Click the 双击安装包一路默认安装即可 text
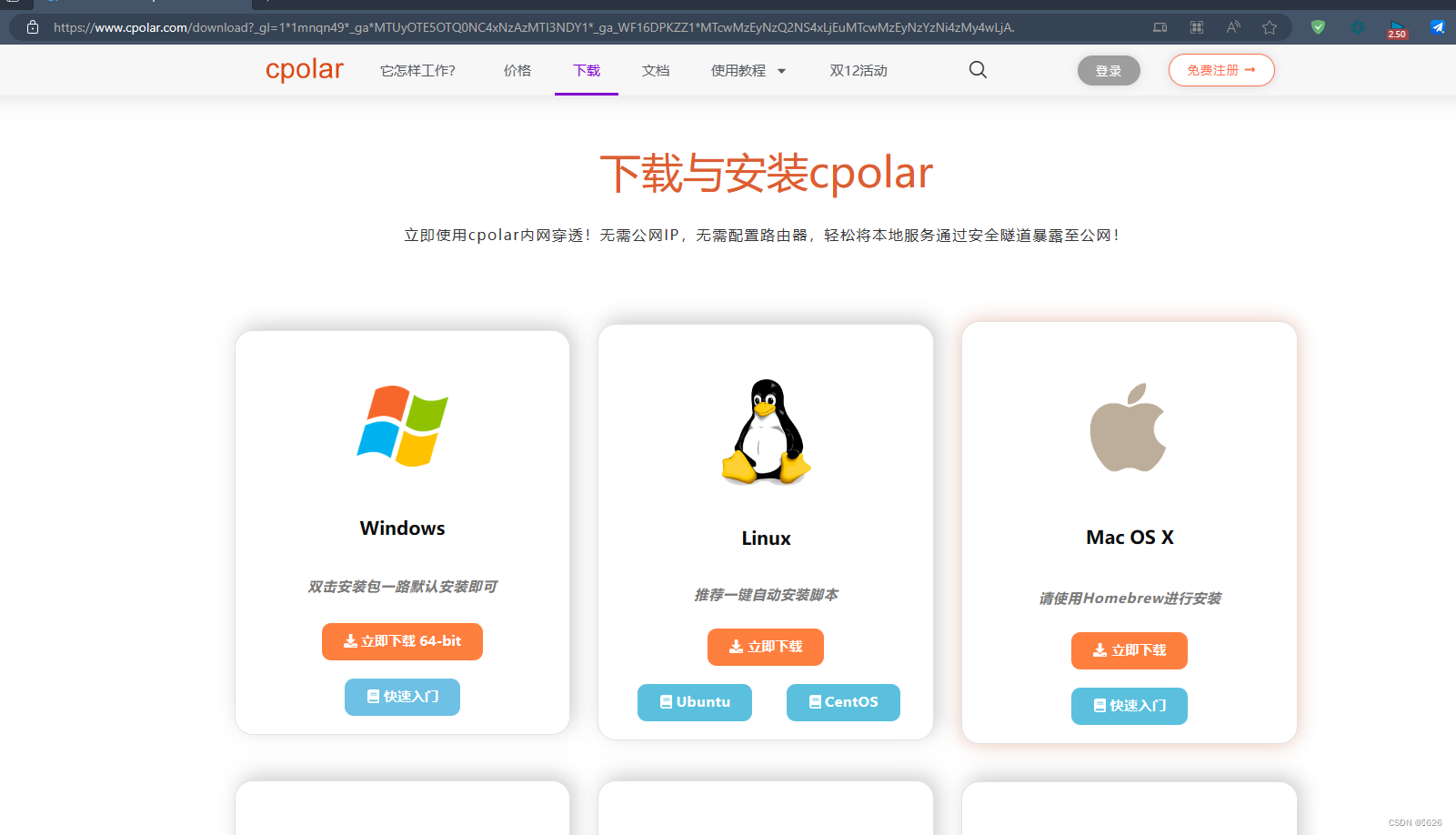Screen dimensions: 1456x835 (402, 587)
